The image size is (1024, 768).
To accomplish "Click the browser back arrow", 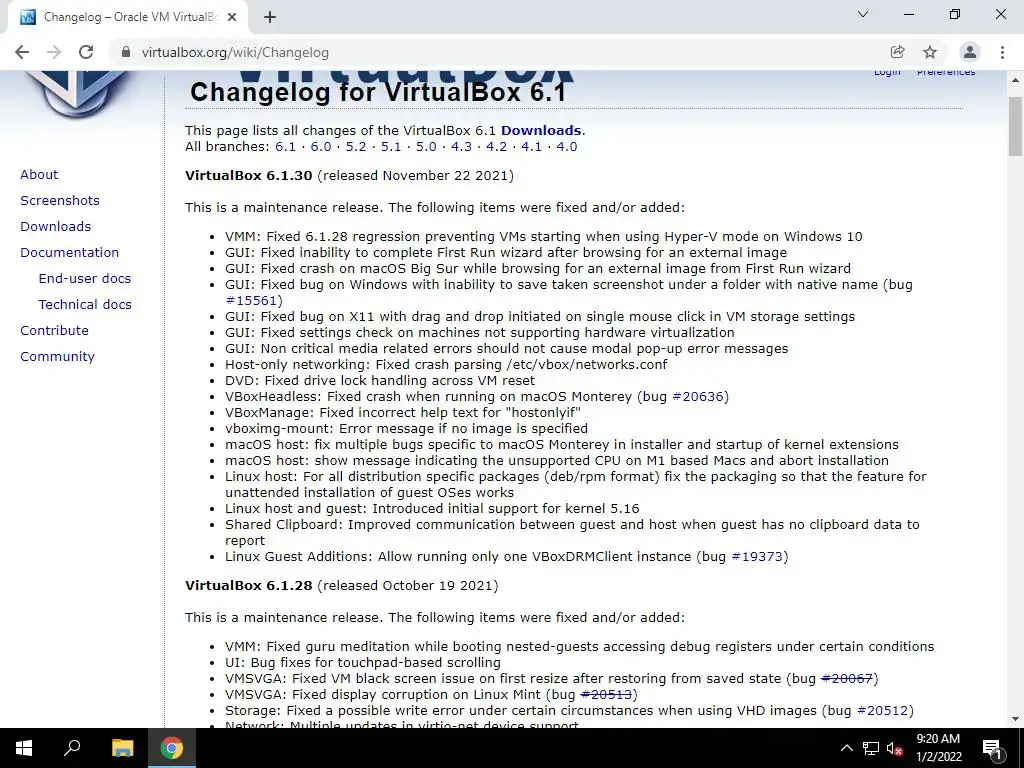I will (22, 52).
